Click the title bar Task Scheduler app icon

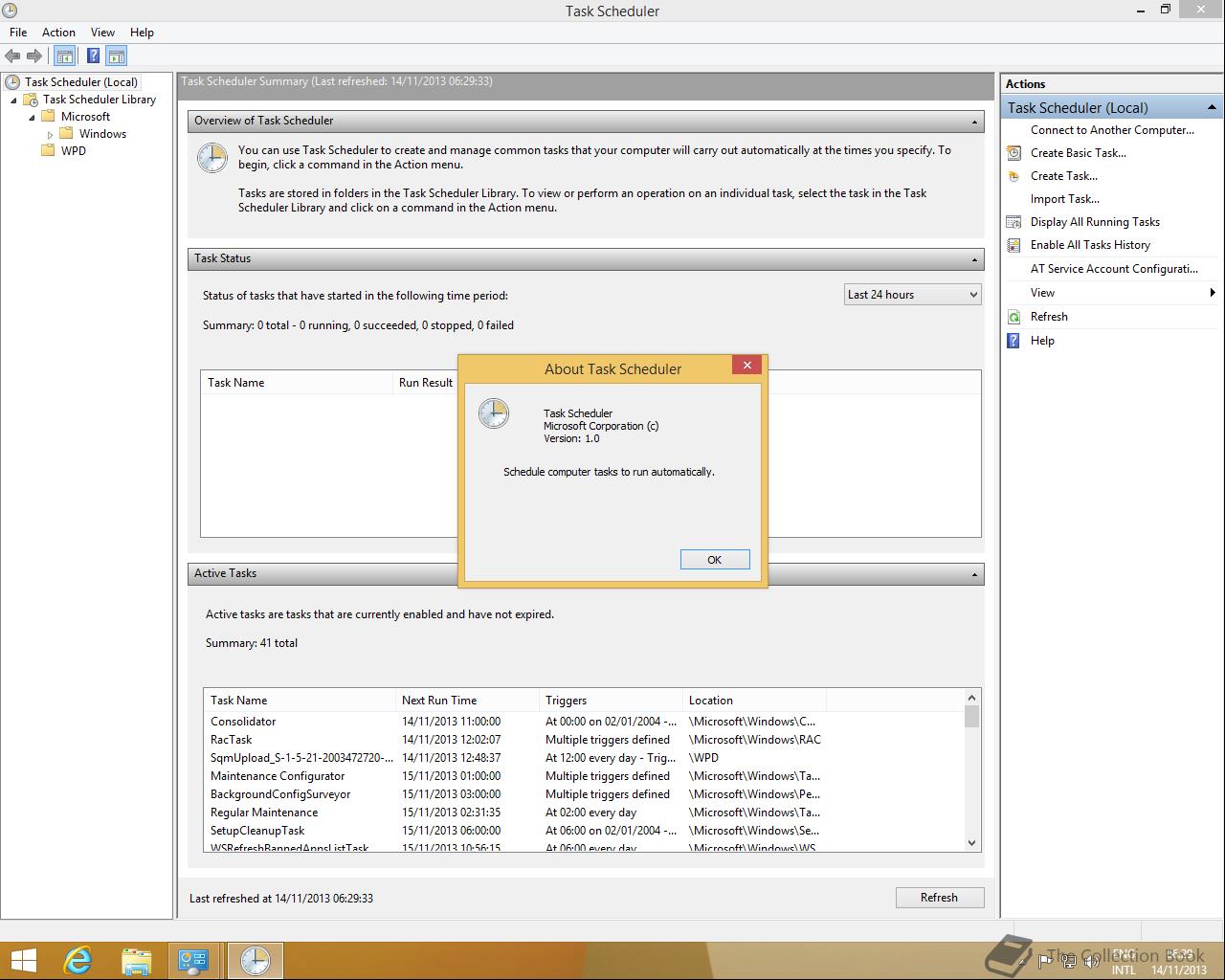tap(10, 11)
